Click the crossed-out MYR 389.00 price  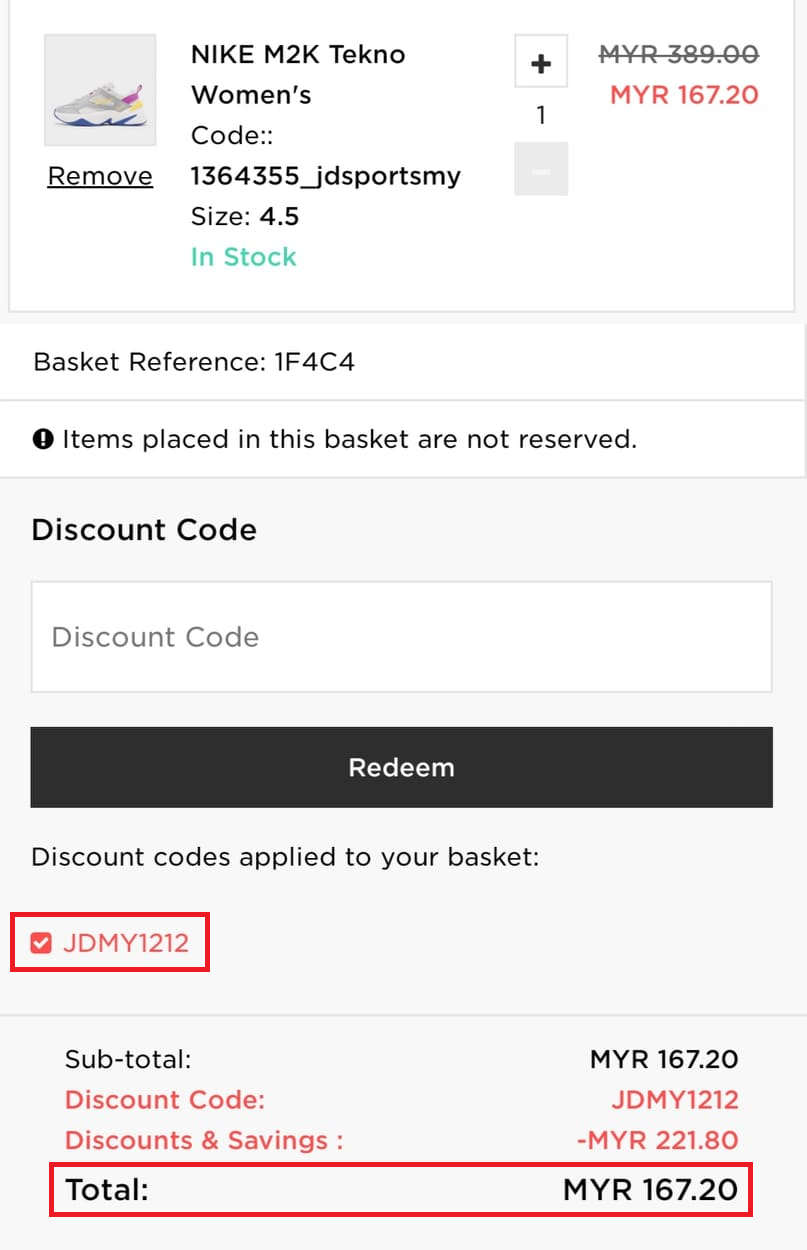(678, 54)
